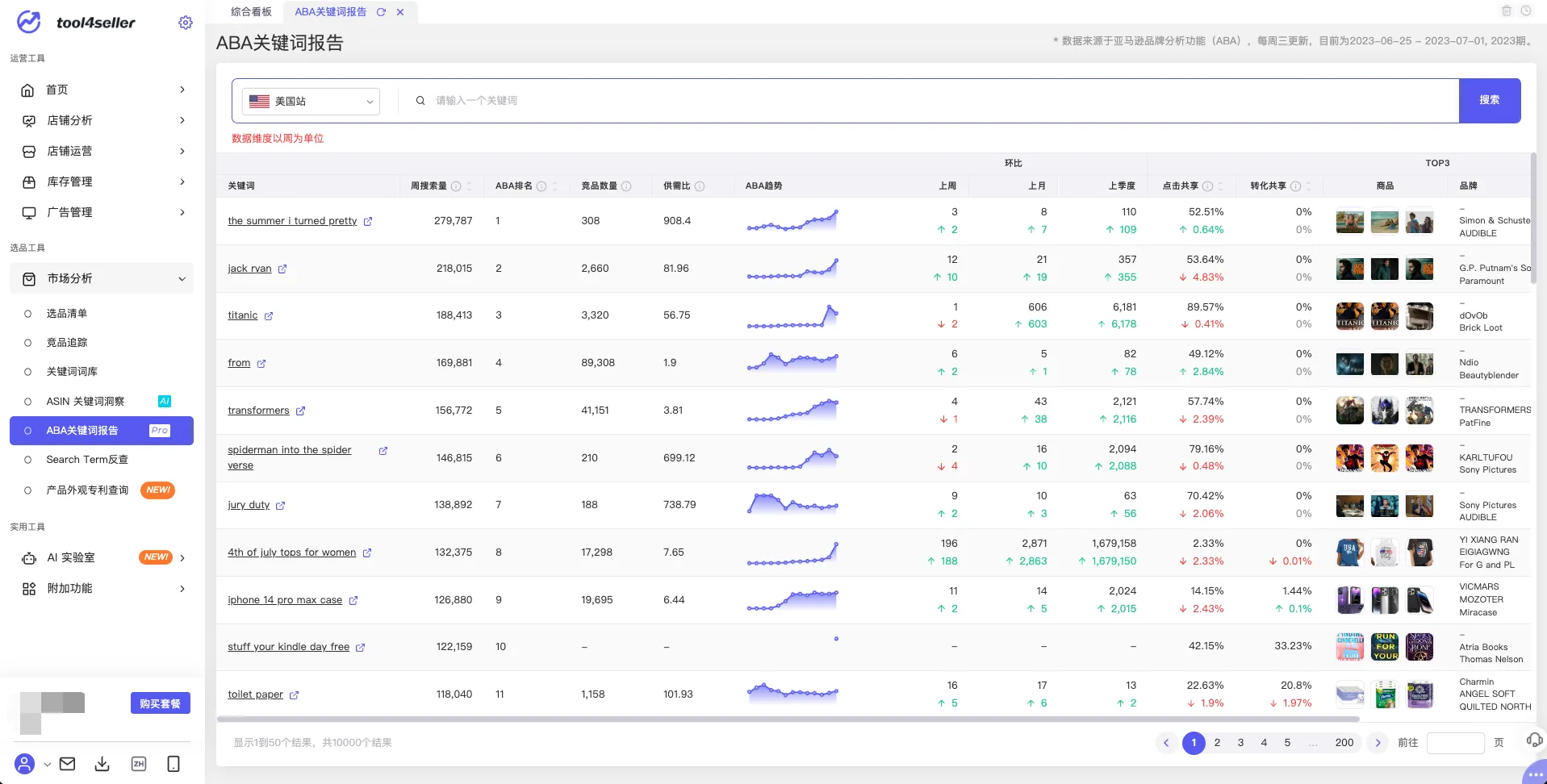Click 搜索 button

[x=1490, y=101]
